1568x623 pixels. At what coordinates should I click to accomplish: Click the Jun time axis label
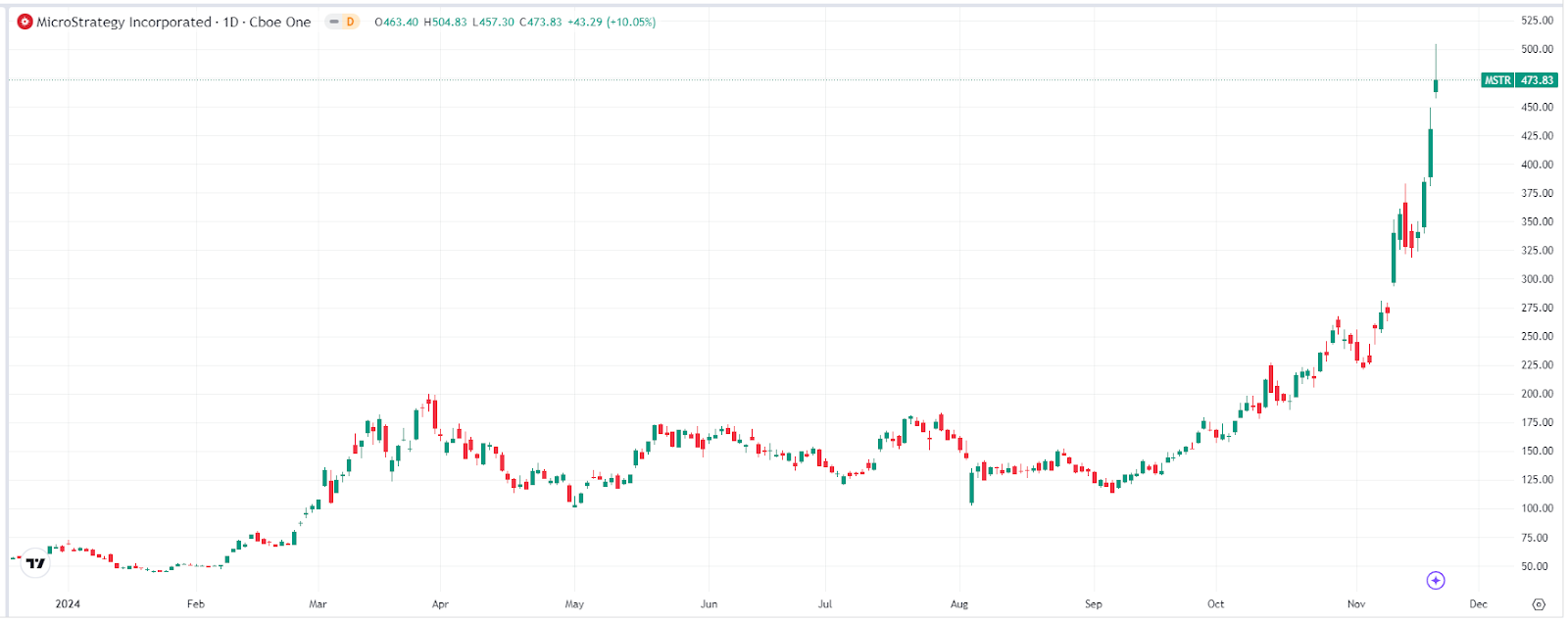(709, 604)
